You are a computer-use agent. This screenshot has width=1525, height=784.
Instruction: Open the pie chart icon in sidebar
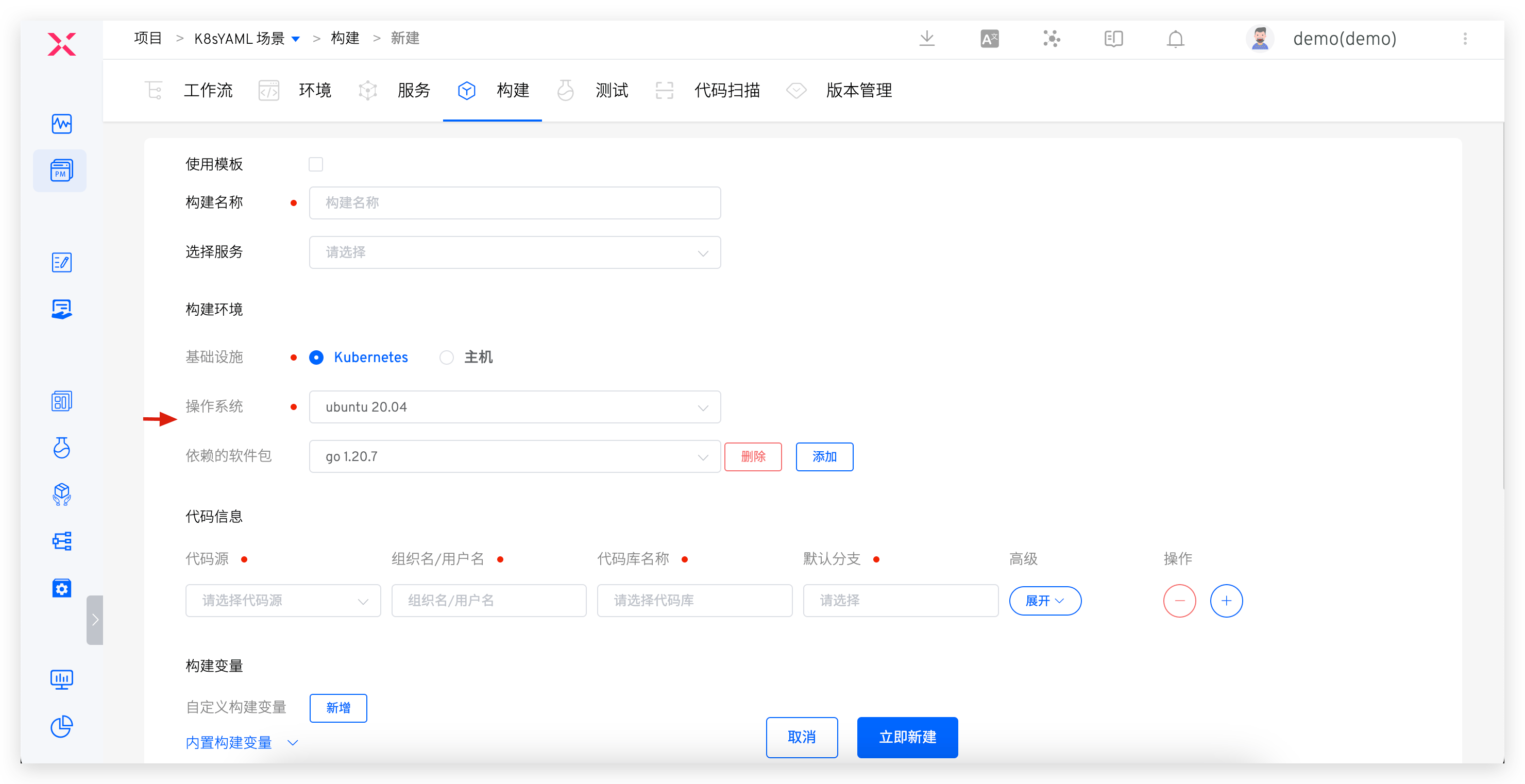point(62,726)
